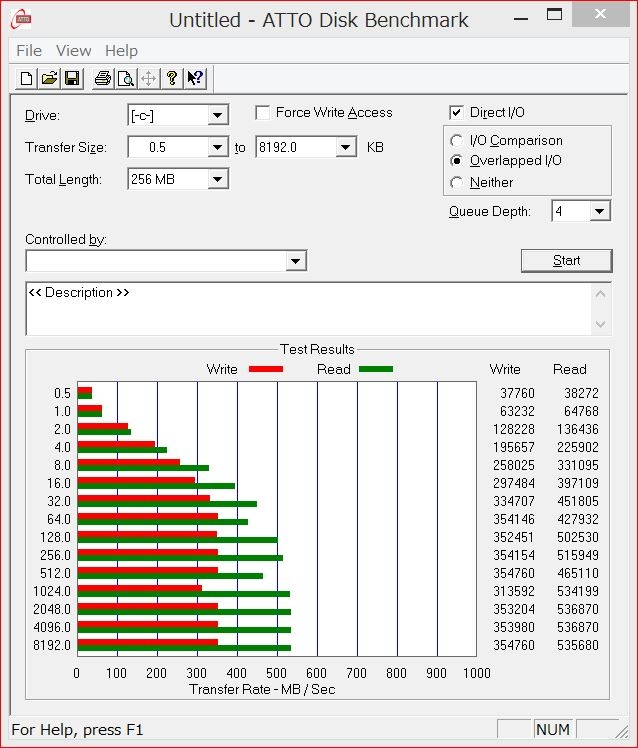
Task: Click inside the Description text box
Action: click(308, 309)
